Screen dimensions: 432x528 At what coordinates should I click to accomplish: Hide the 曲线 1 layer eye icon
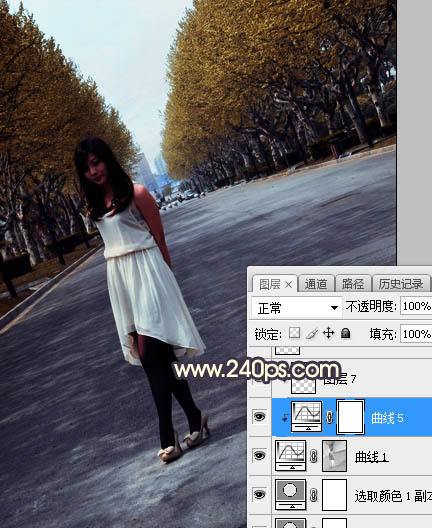coord(259,456)
